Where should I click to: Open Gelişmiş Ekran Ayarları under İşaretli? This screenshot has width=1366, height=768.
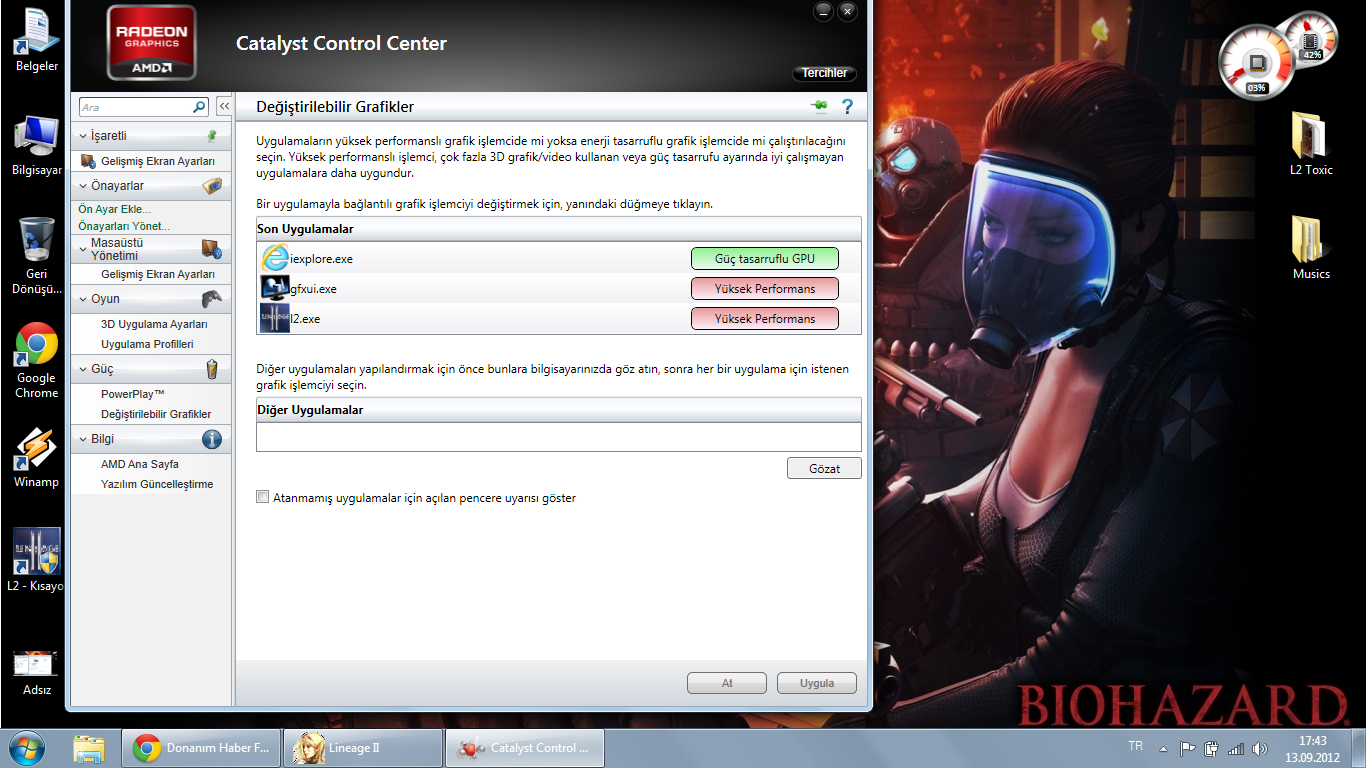click(158, 161)
